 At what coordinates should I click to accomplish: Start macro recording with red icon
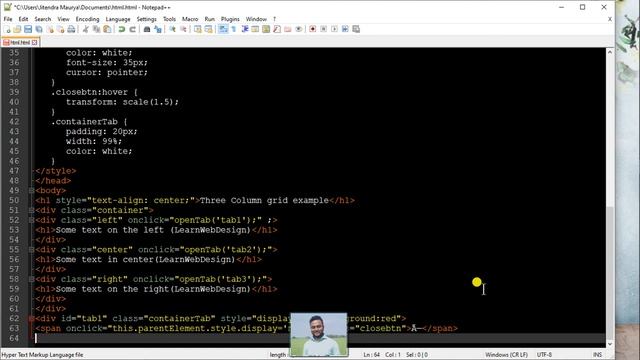coord(313,29)
